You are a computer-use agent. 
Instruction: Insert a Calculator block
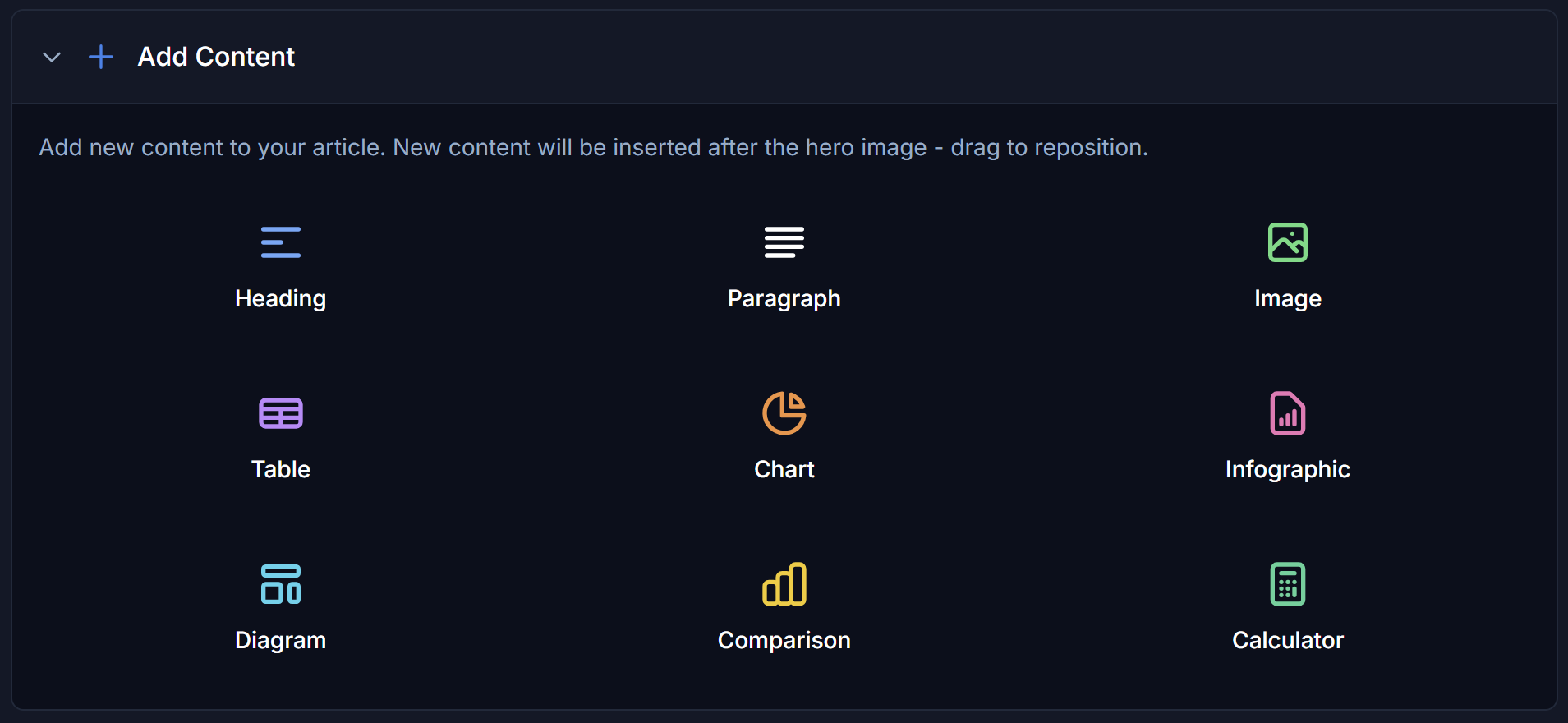pyautogui.click(x=1286, y=608)
